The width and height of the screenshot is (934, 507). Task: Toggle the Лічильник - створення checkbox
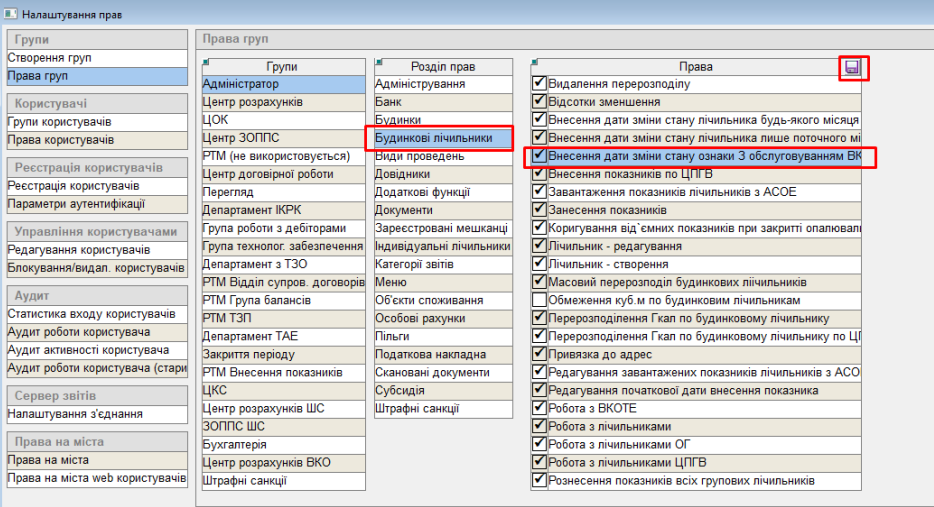point(540,264)
